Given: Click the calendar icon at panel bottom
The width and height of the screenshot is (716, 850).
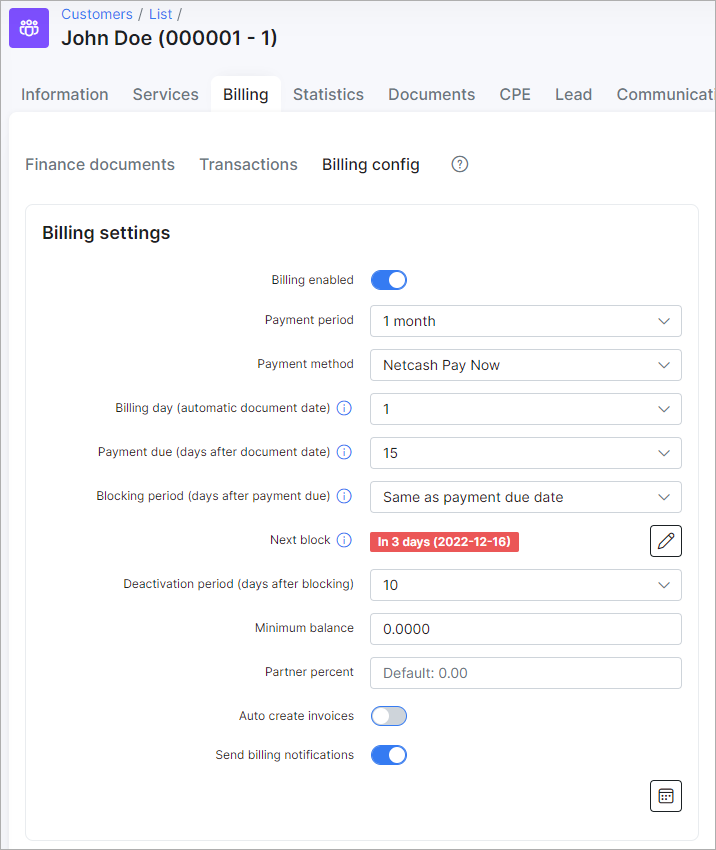Looking at the screenshot, I should (666, 796).
